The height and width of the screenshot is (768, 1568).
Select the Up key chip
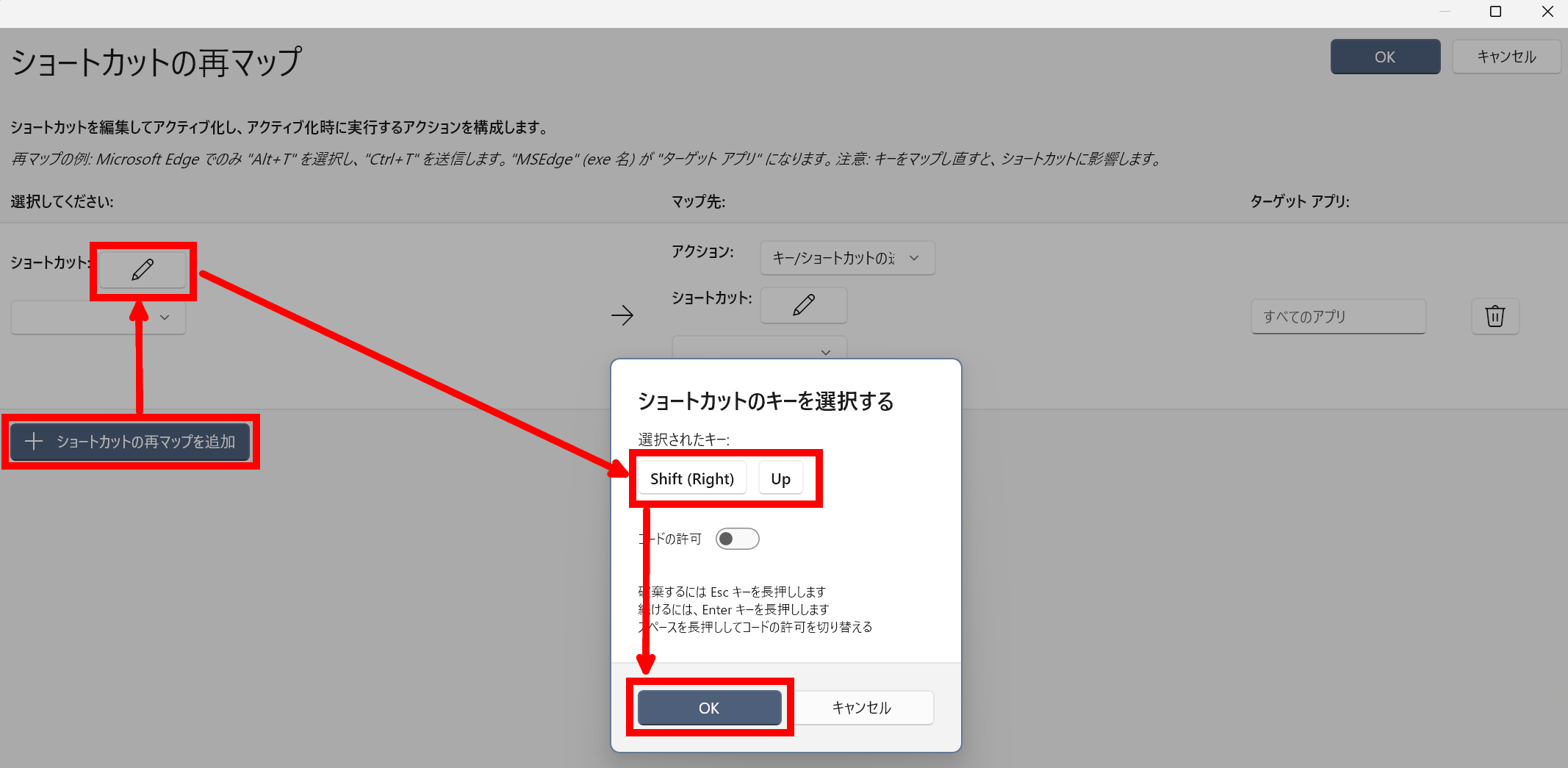[x=780, y=479]
